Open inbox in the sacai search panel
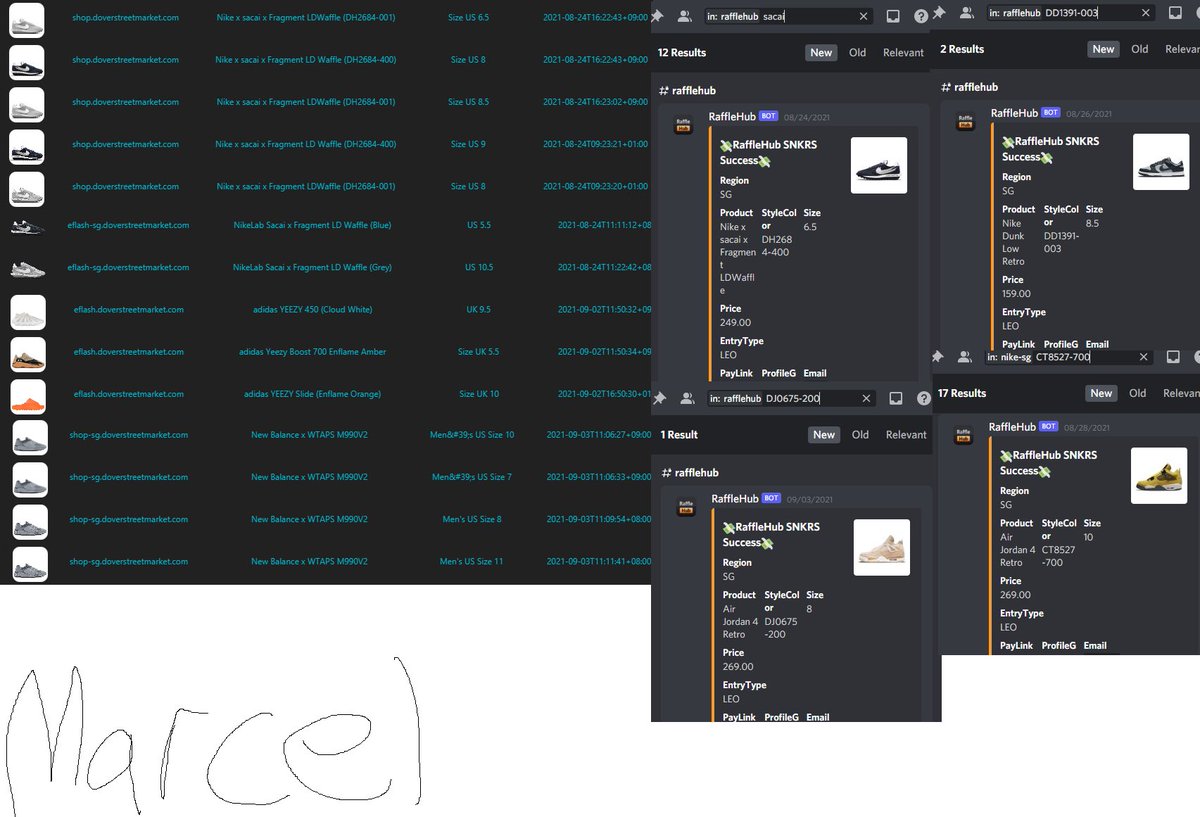This screenshot has width=1200, height=817. click(894, 16)
